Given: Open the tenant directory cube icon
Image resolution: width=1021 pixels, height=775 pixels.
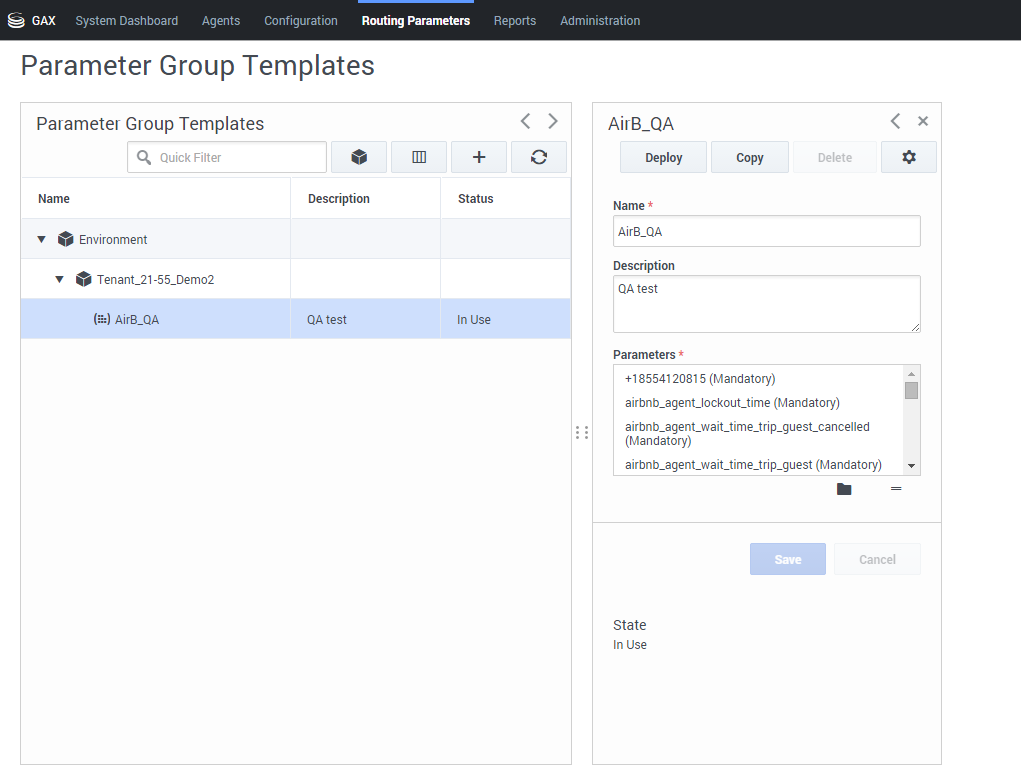Looking at the screenshot, I should pyautogui.click(x=359, y=157).
